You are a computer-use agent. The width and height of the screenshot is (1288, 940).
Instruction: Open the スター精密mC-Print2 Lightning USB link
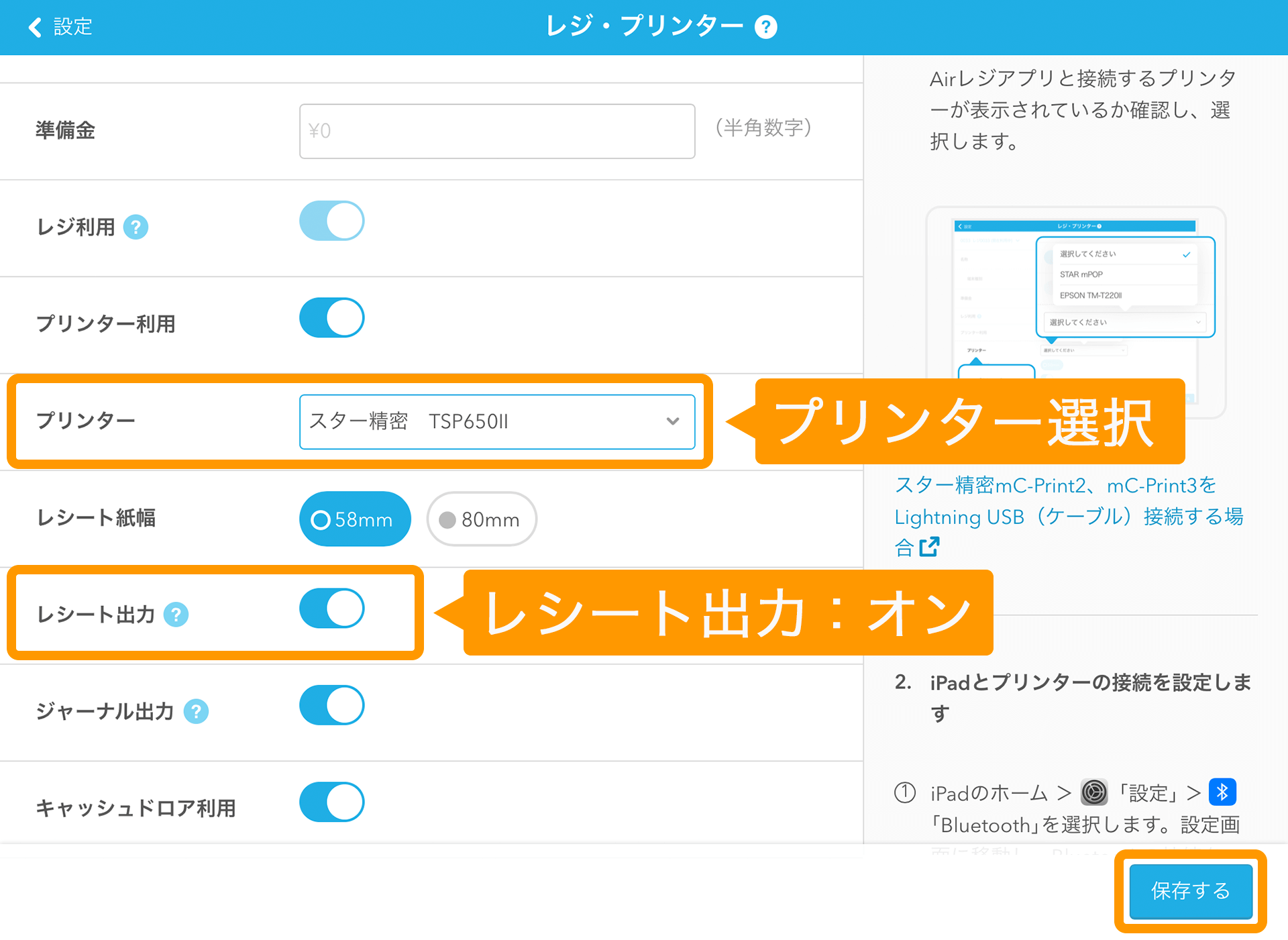pos(1069,516)
